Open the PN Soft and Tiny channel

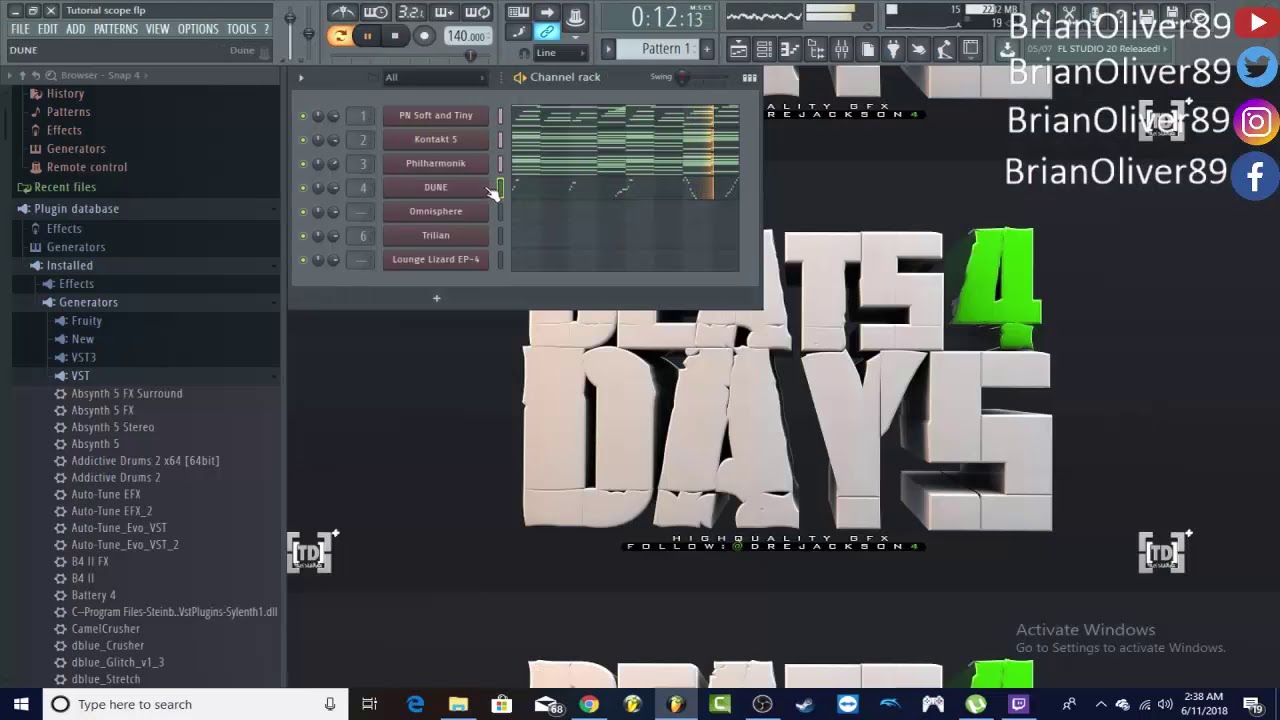pos(435,116)
